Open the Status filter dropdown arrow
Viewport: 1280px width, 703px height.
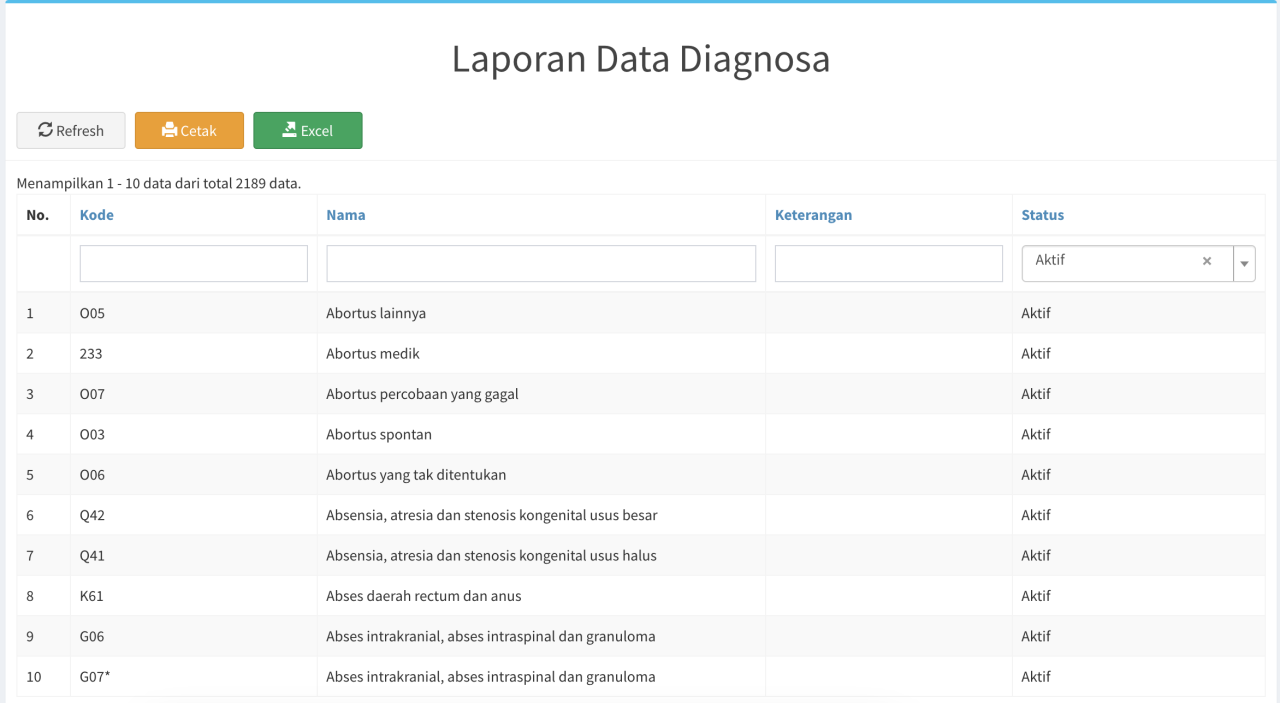pos(1245,264)
